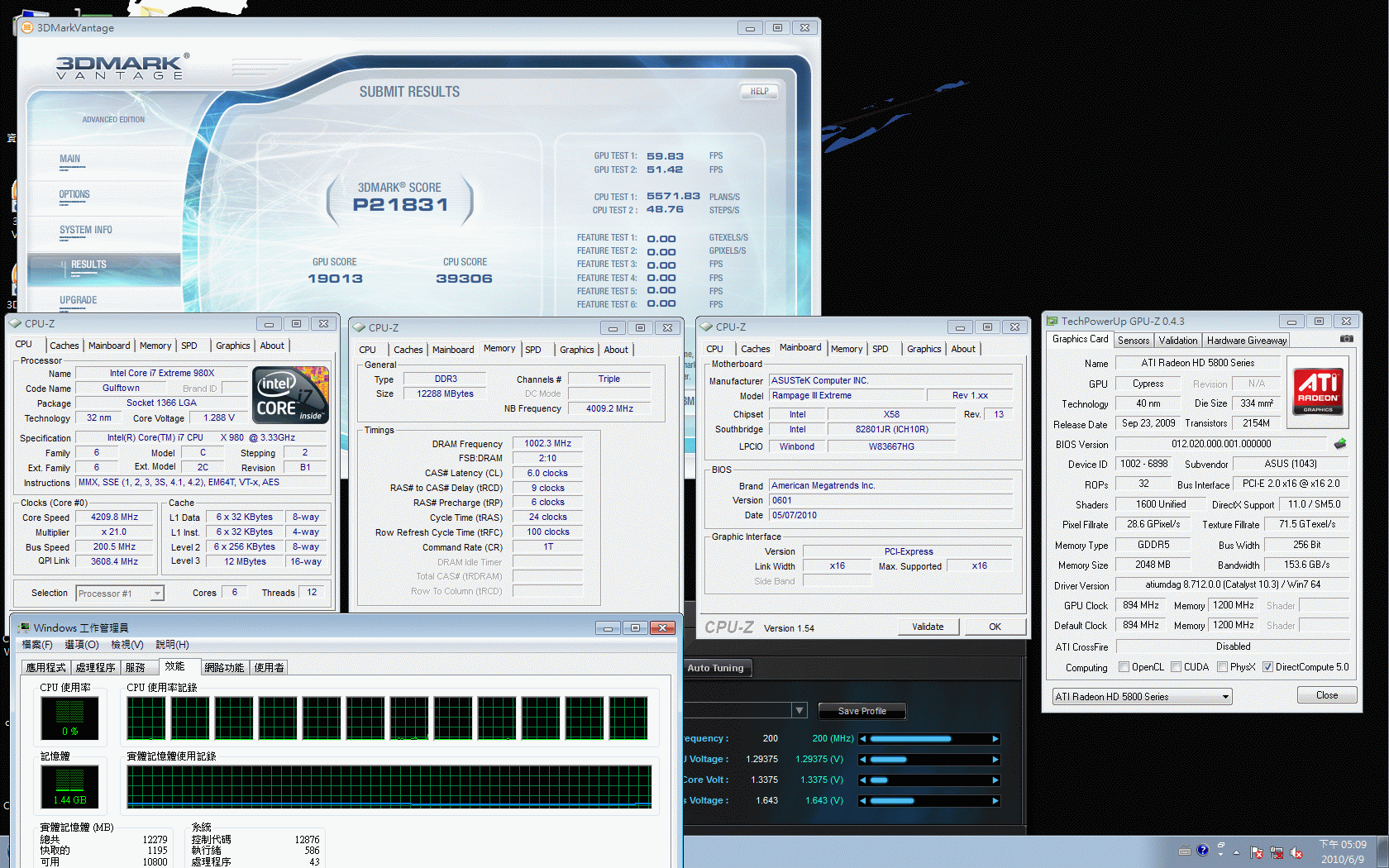
Task: Click the 1.29375 V voltage slider bar
Action: [929, 760]
